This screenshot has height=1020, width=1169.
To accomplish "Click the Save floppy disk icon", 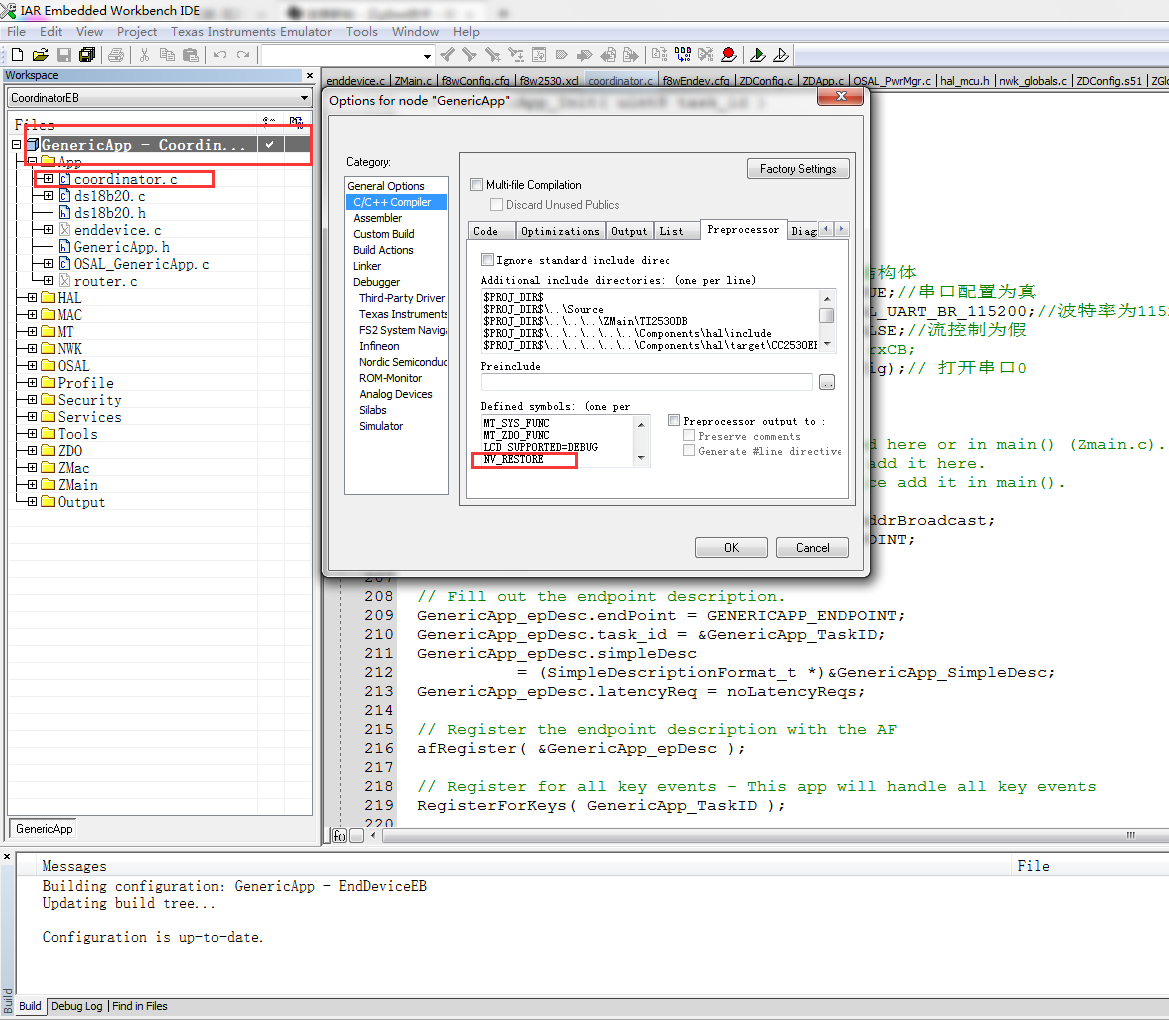I will coord(64,54).
